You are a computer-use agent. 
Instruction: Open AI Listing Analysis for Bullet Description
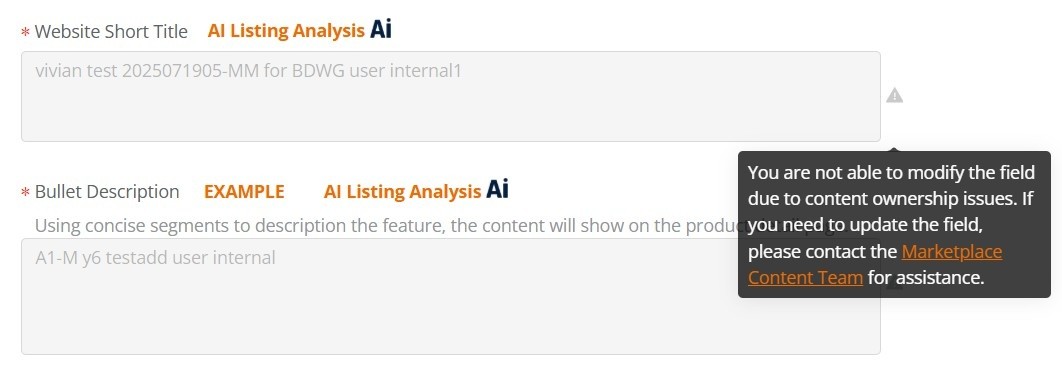[x=402, y=192]
